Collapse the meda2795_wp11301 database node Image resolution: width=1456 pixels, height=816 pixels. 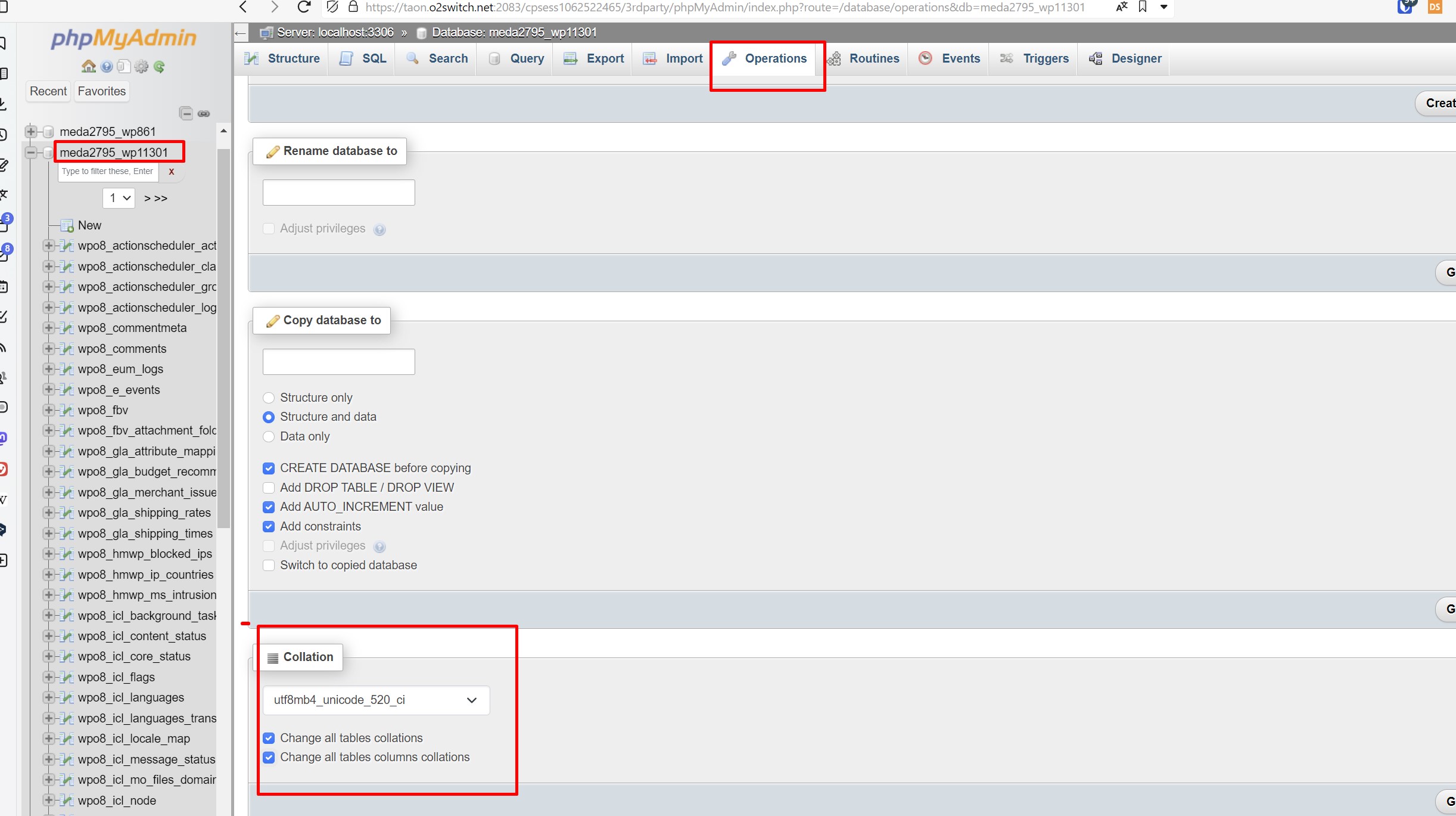(x=31, y=153)
